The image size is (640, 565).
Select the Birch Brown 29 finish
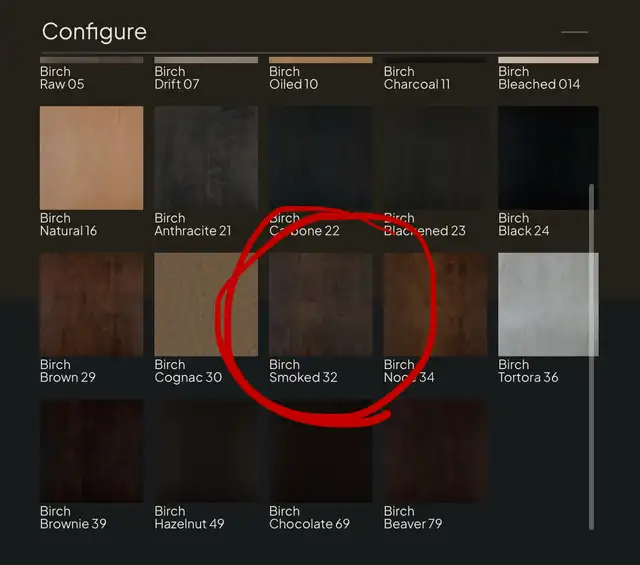pyautogui.click(x=91, y=305)
